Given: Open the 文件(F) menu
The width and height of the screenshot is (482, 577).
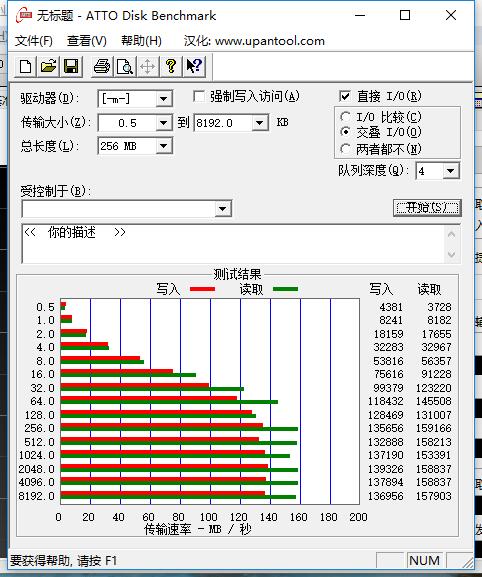Looking at the screenshot, I should 33,40.
